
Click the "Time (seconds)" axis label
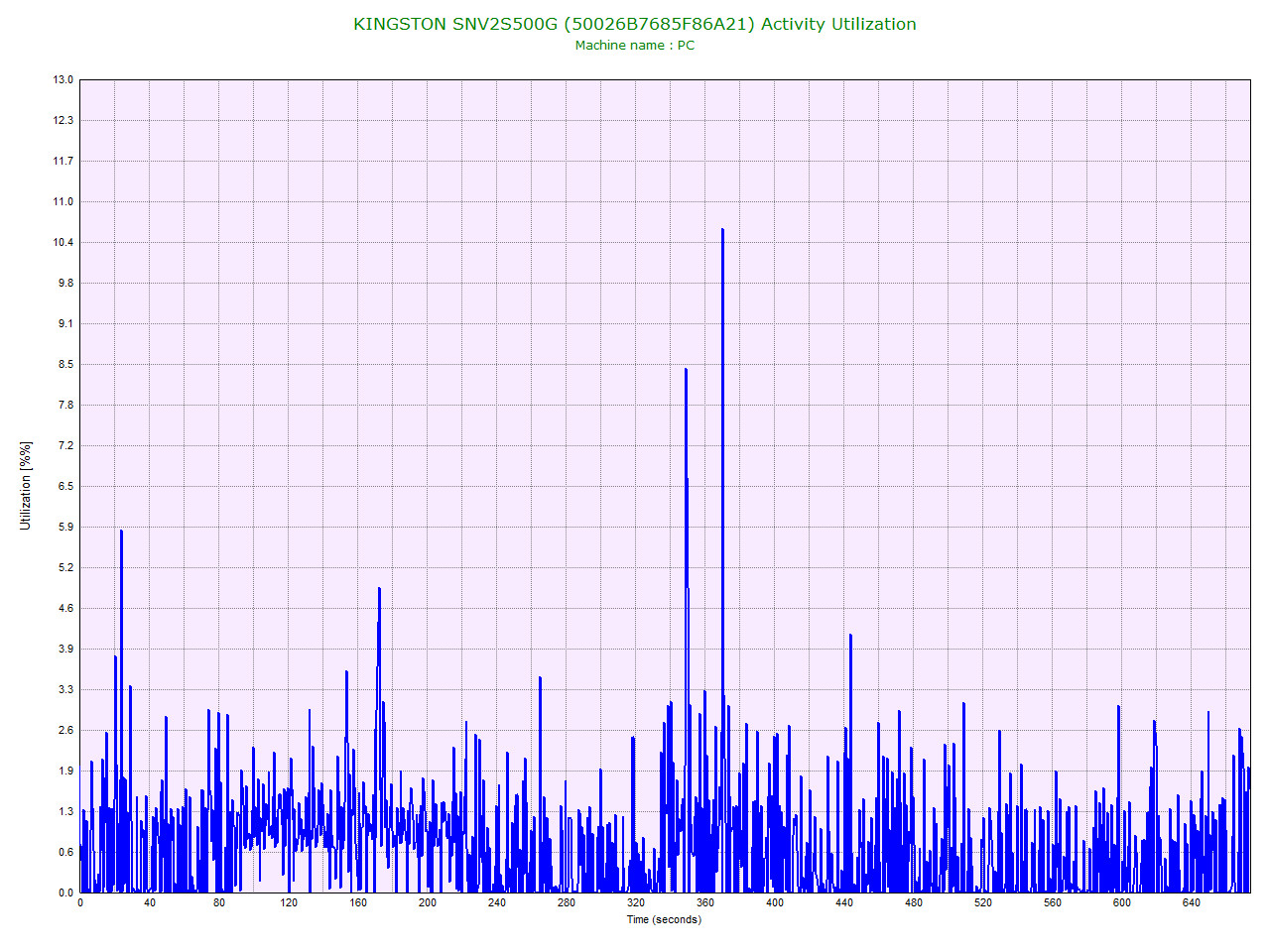pos(667,920)
